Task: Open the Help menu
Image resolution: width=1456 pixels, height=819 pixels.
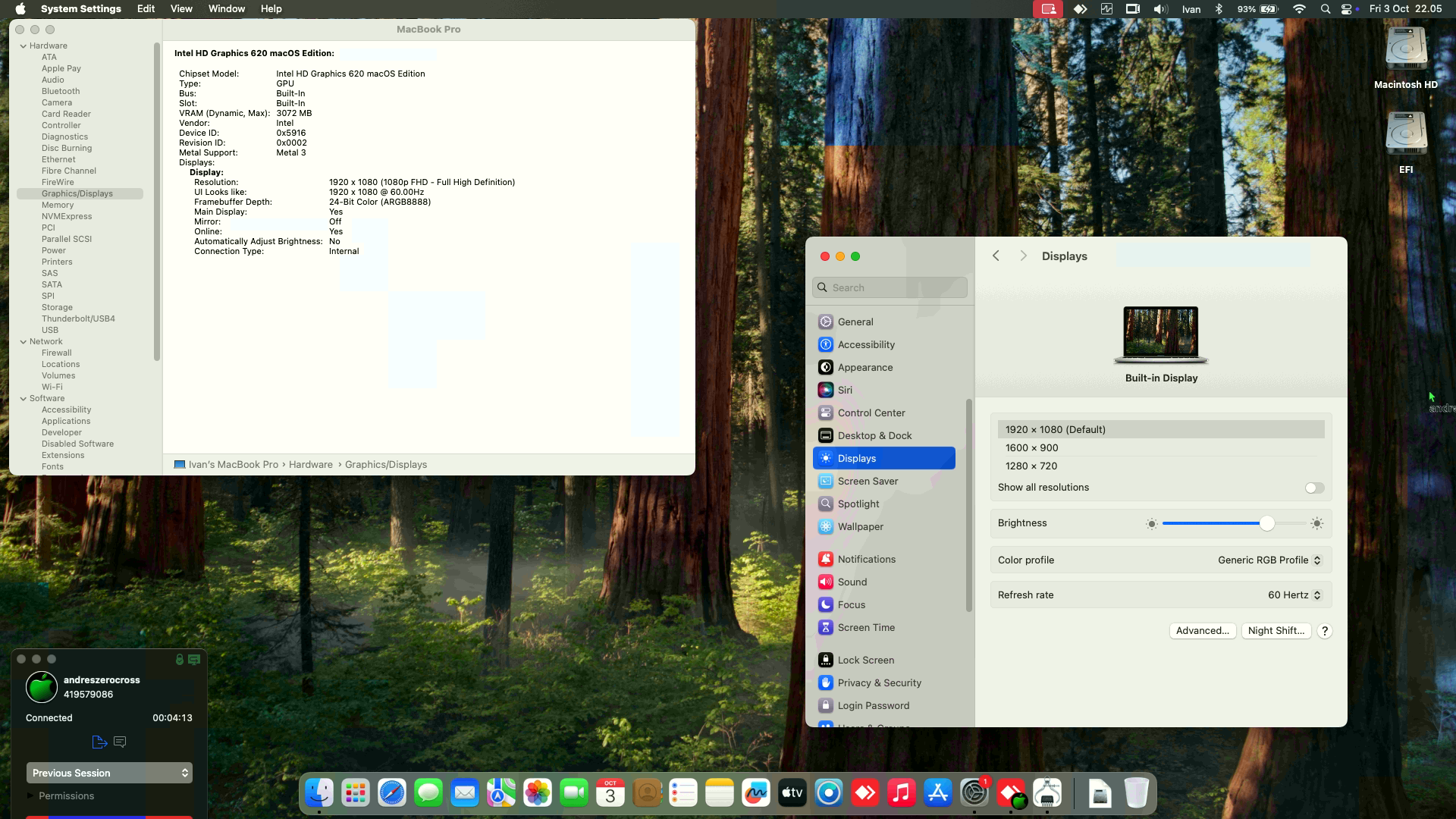Action: point(271,9)
